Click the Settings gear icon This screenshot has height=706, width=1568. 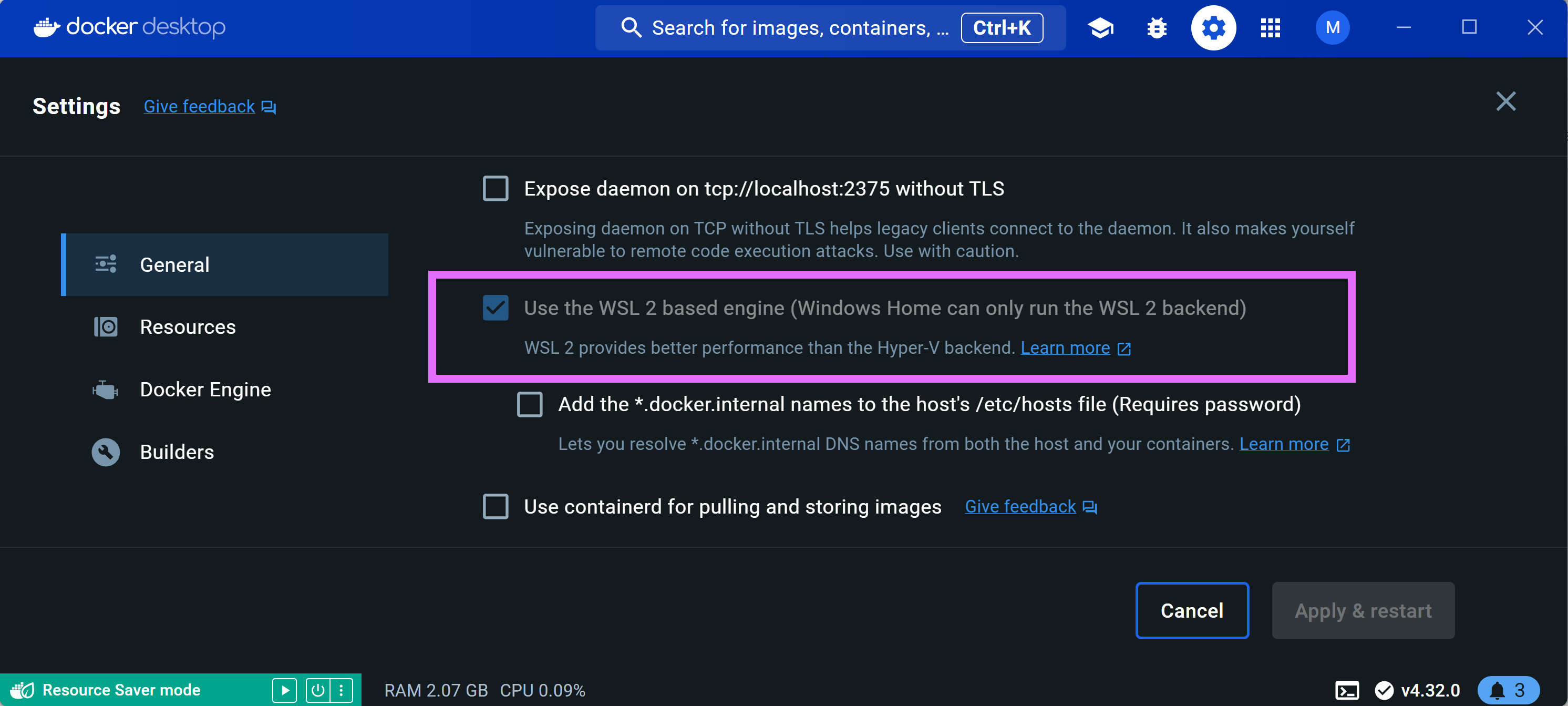pyautogui.click(x=1213, y=28)
